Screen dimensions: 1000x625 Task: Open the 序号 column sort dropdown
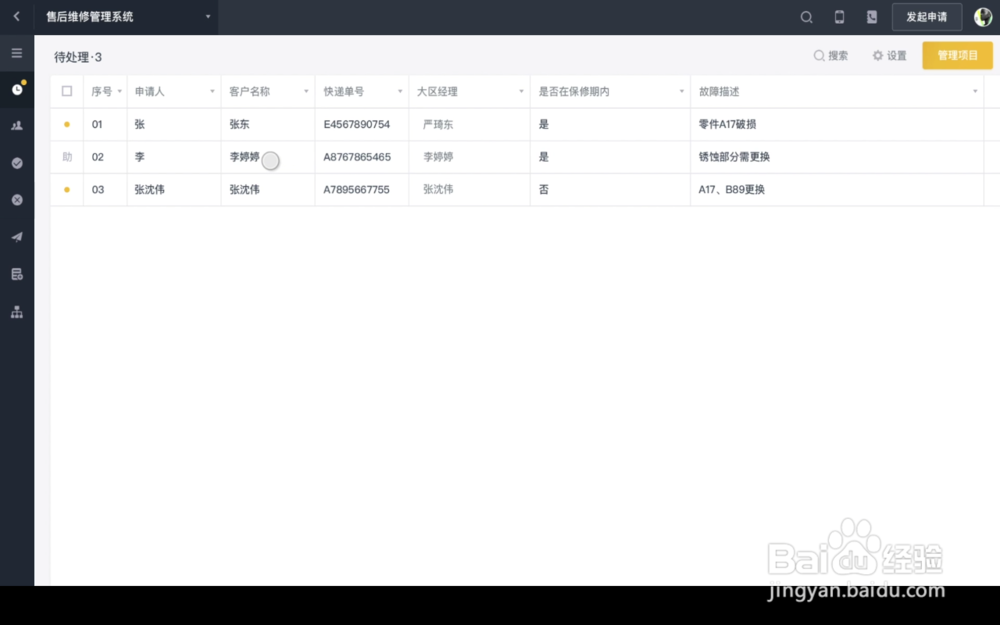pyautogui.click(x=119, y=91)
